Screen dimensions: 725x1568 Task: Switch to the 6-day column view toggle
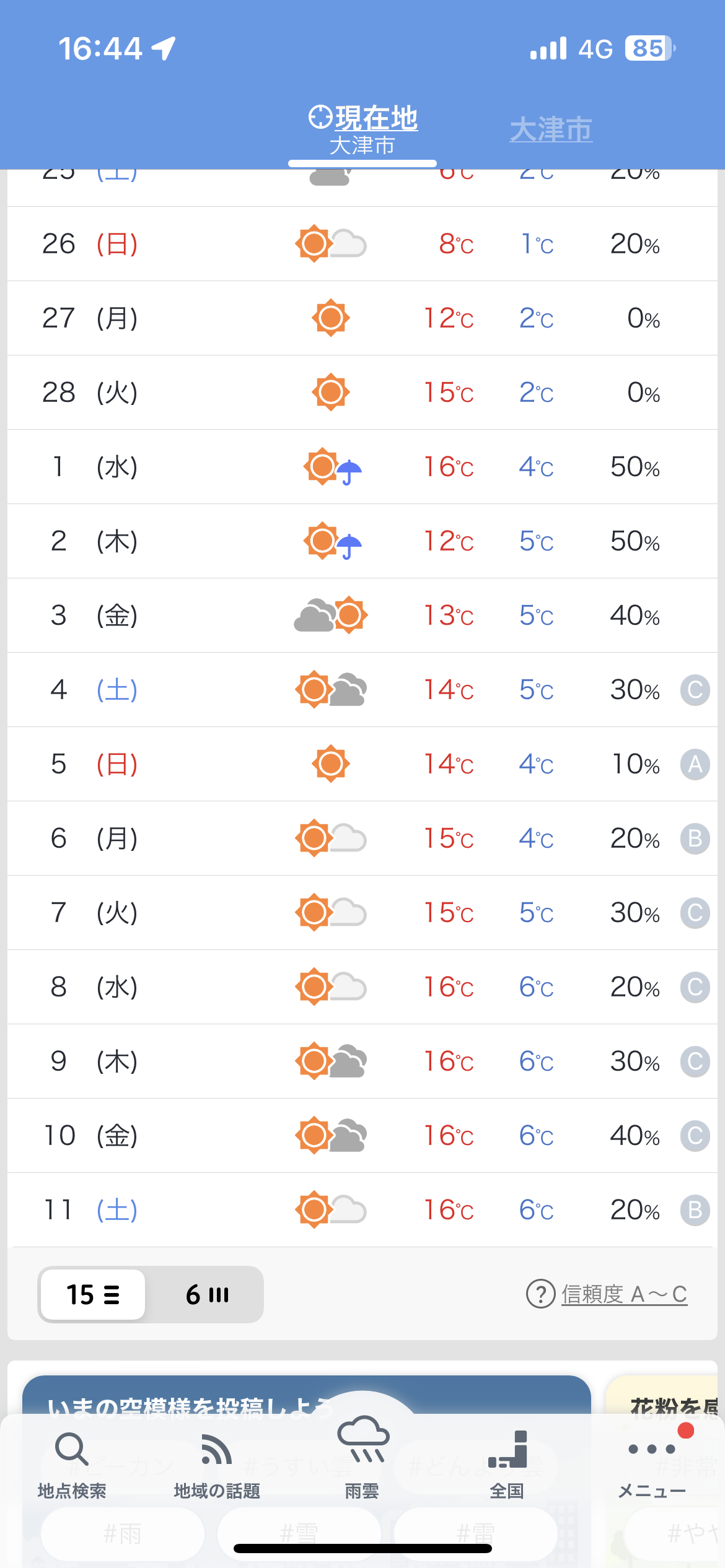207,1295
